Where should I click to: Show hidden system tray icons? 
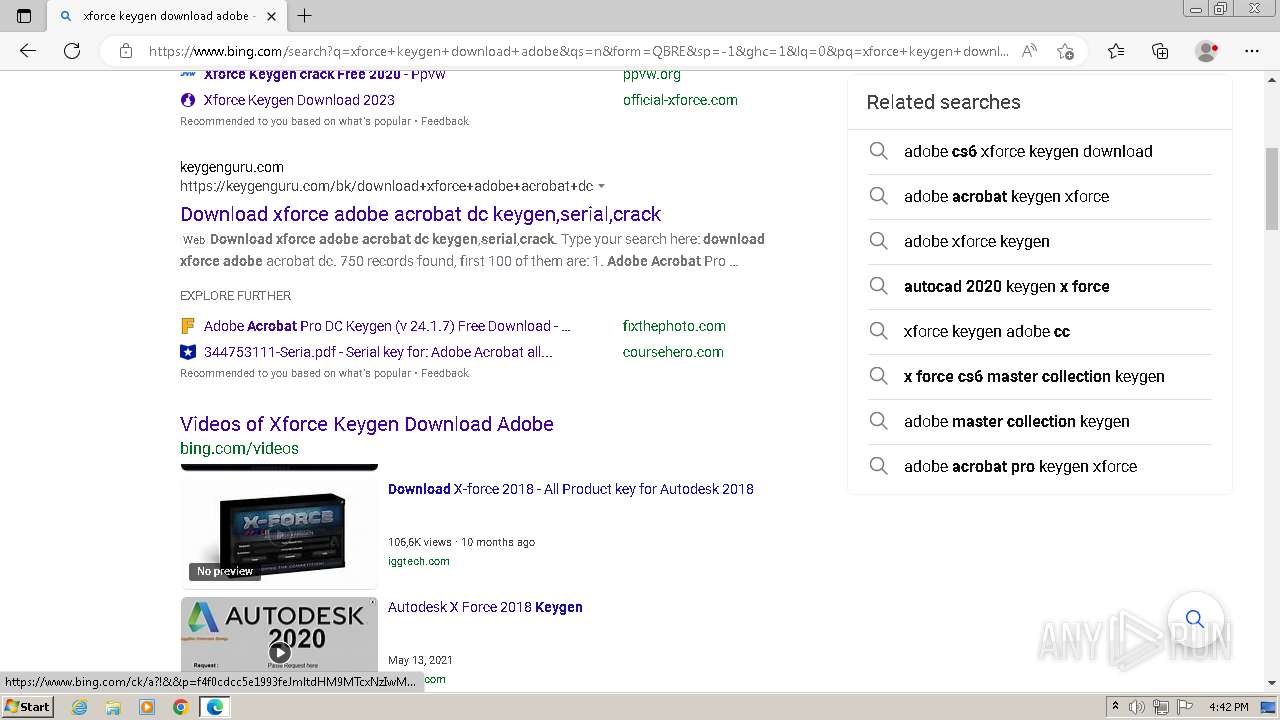pos(1115,707)
